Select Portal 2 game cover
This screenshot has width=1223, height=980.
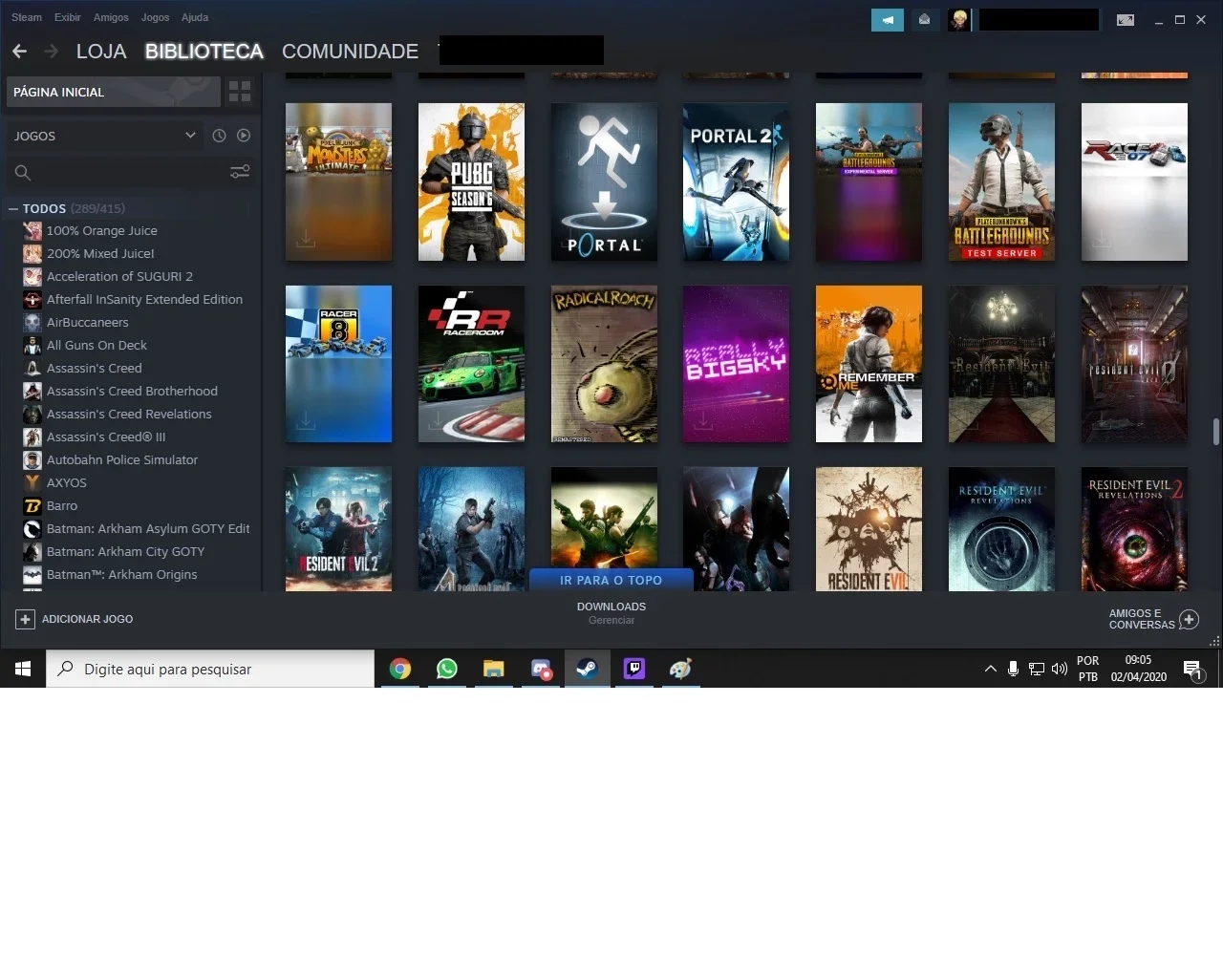(736, 181)
